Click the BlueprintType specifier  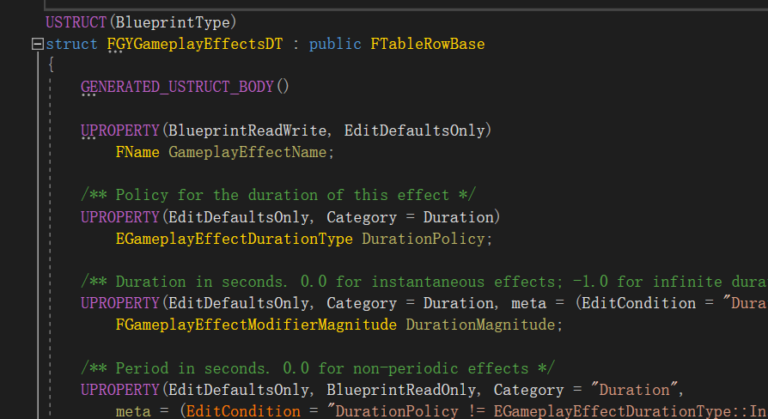173,23
